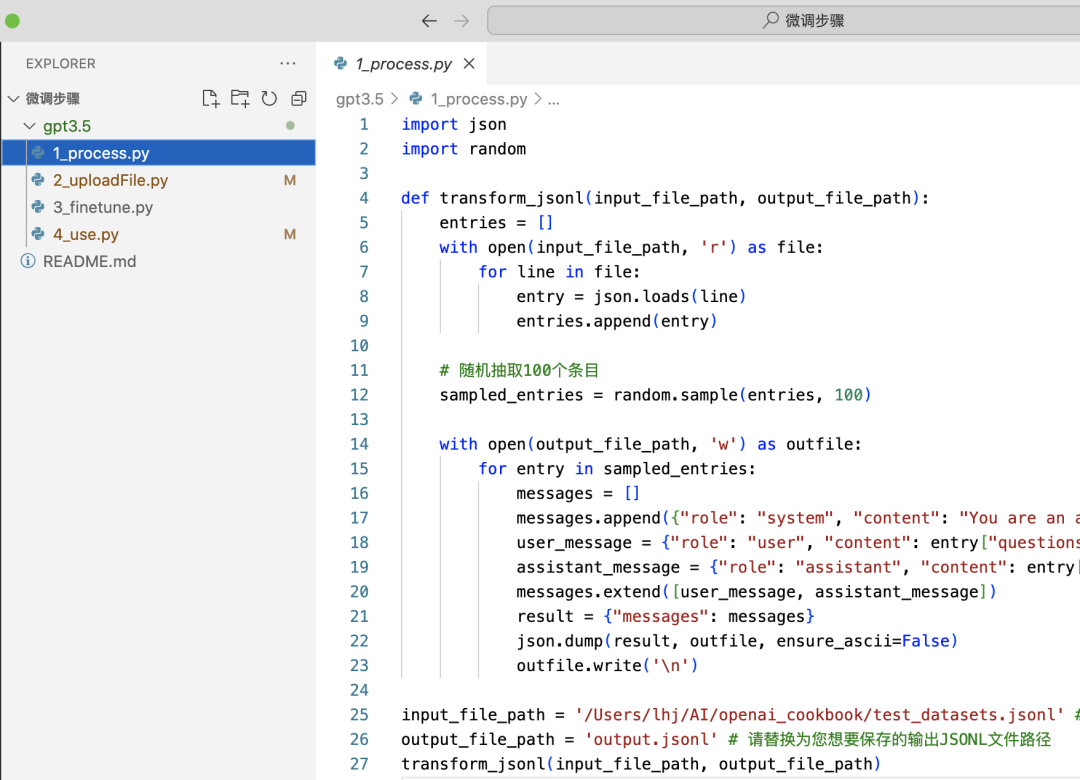
Task: Click 'import random' on line 2
Action: [464, 149]
